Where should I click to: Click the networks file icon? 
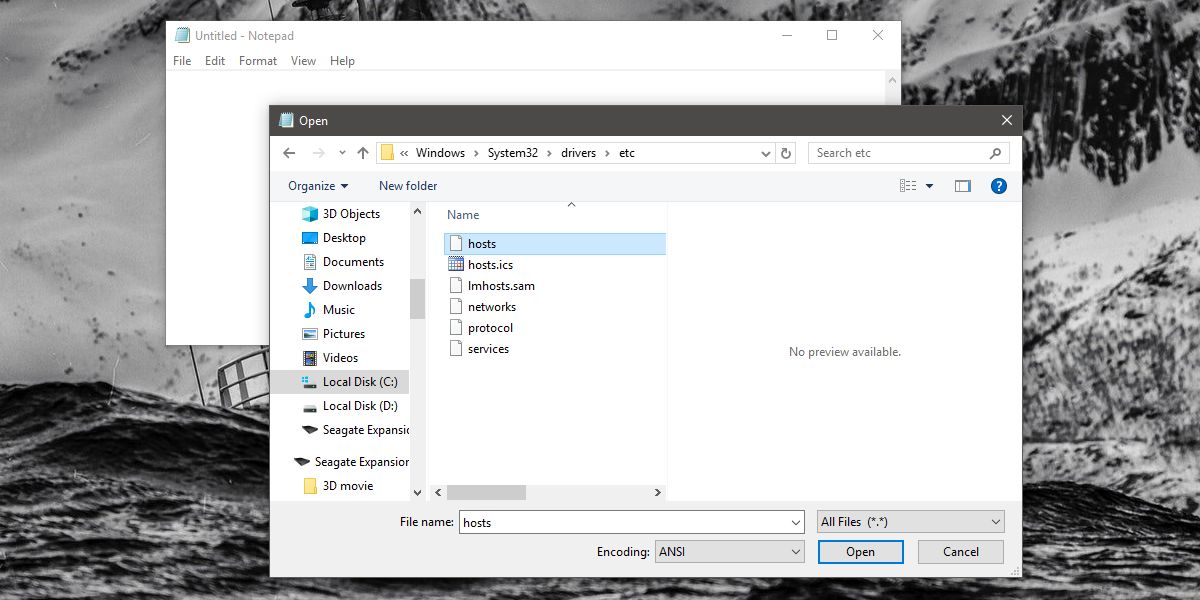coord(456,307)
